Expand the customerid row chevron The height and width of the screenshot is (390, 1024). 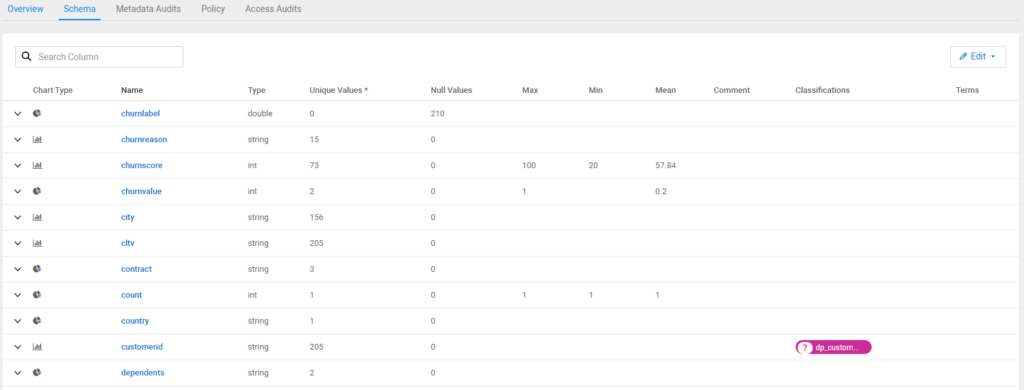click(x=18, y=347)
